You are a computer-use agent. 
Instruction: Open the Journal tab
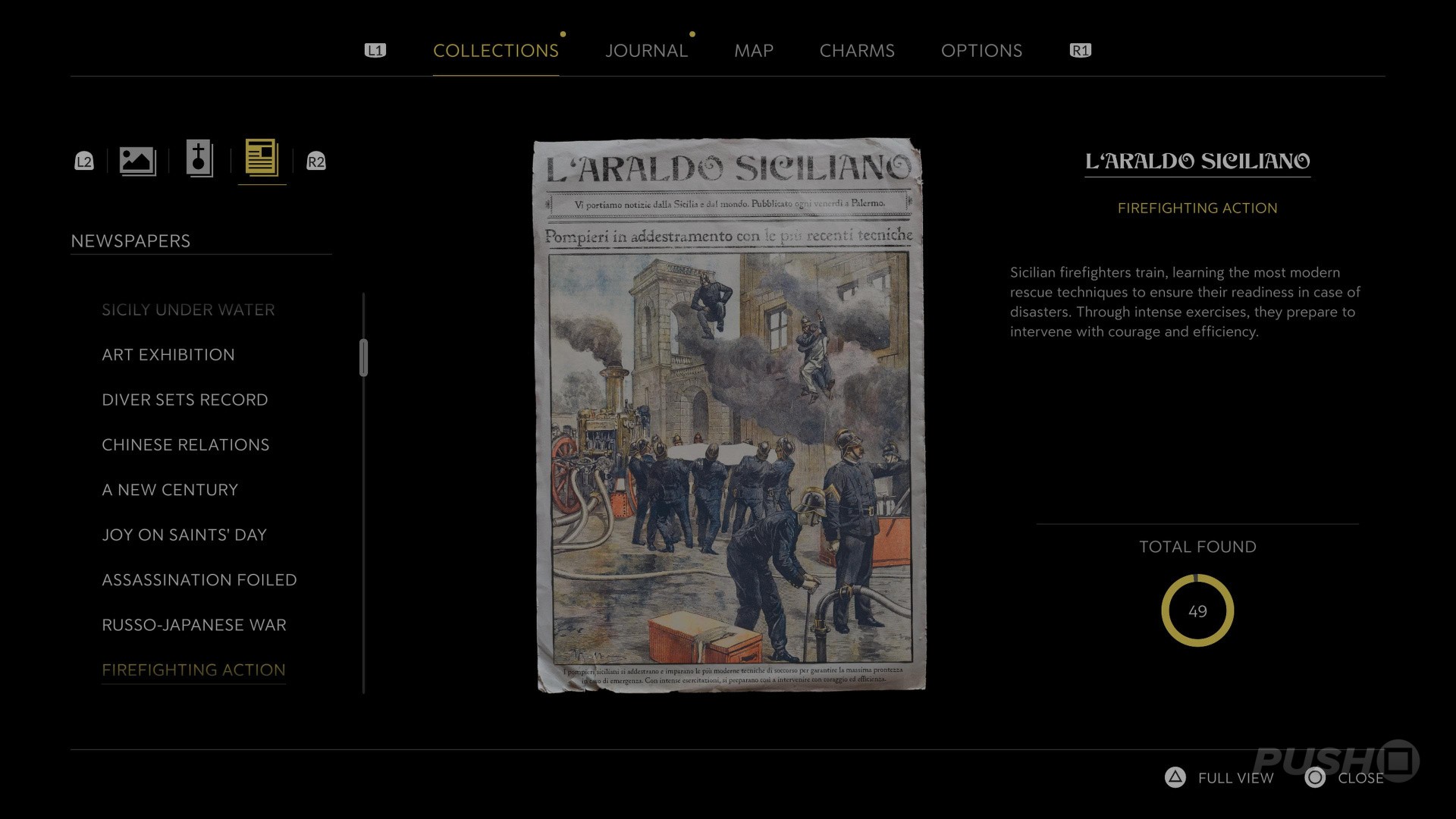646,51
